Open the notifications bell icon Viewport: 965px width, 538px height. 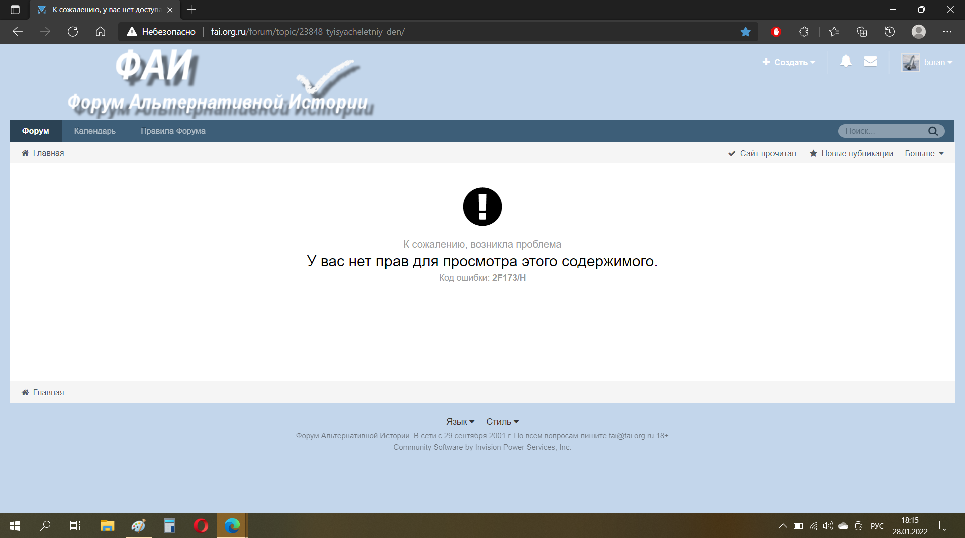coord(846,62)
